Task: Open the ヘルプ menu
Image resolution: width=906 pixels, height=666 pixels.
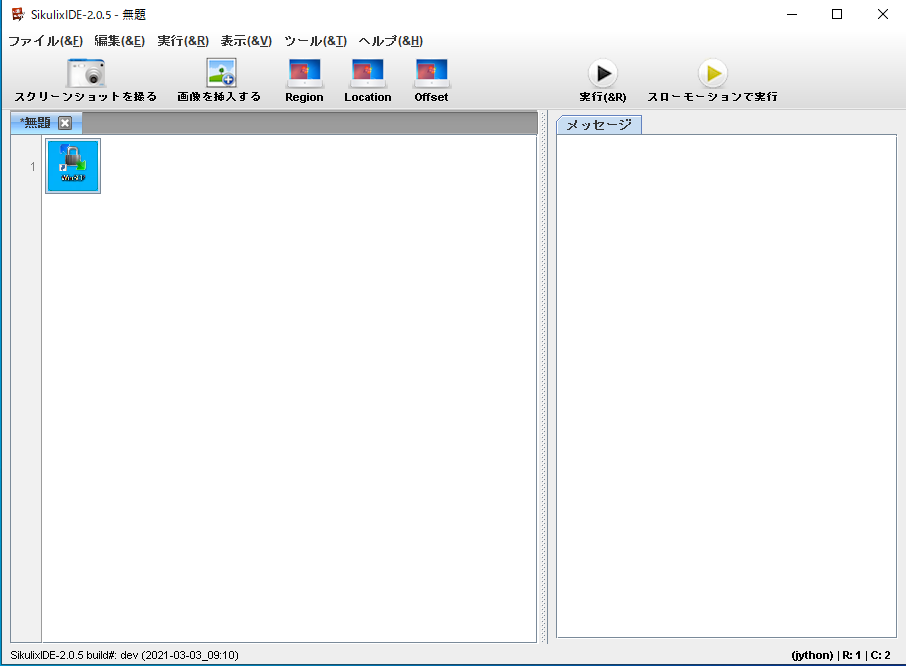Action: 390,41
